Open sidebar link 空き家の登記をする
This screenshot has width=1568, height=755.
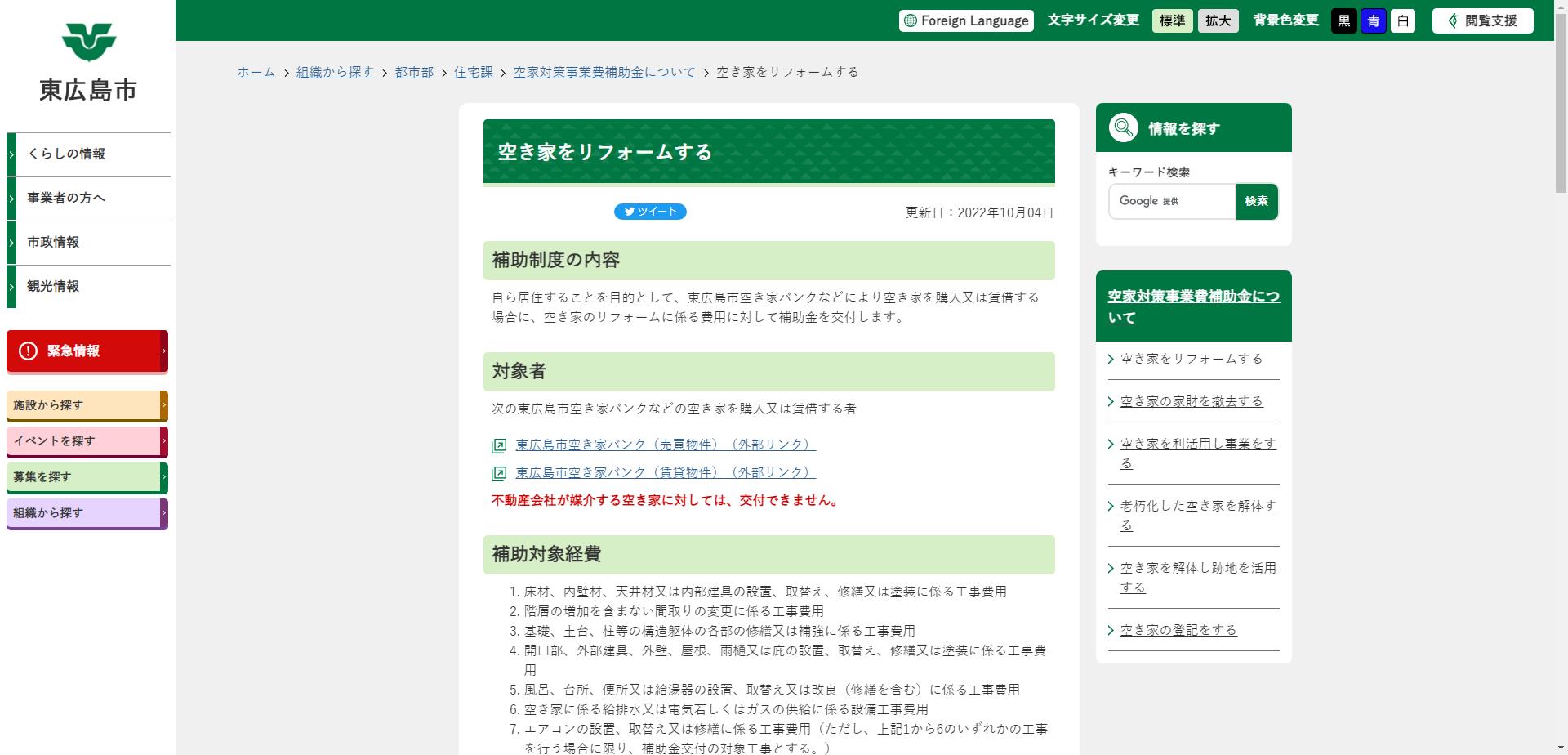(x=1178, y=630)
